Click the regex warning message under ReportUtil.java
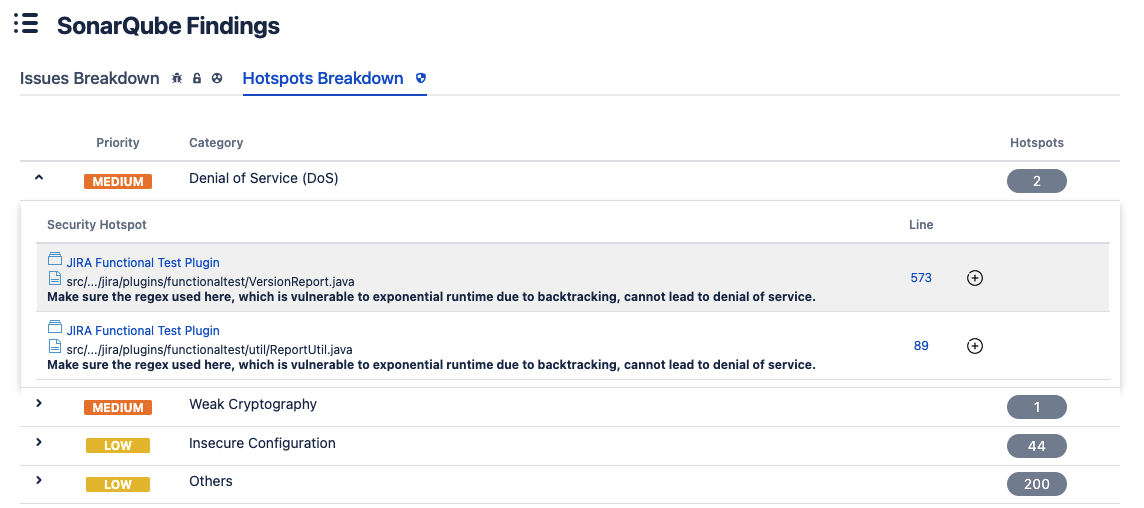1144x508 pixels. pos(431,364)
